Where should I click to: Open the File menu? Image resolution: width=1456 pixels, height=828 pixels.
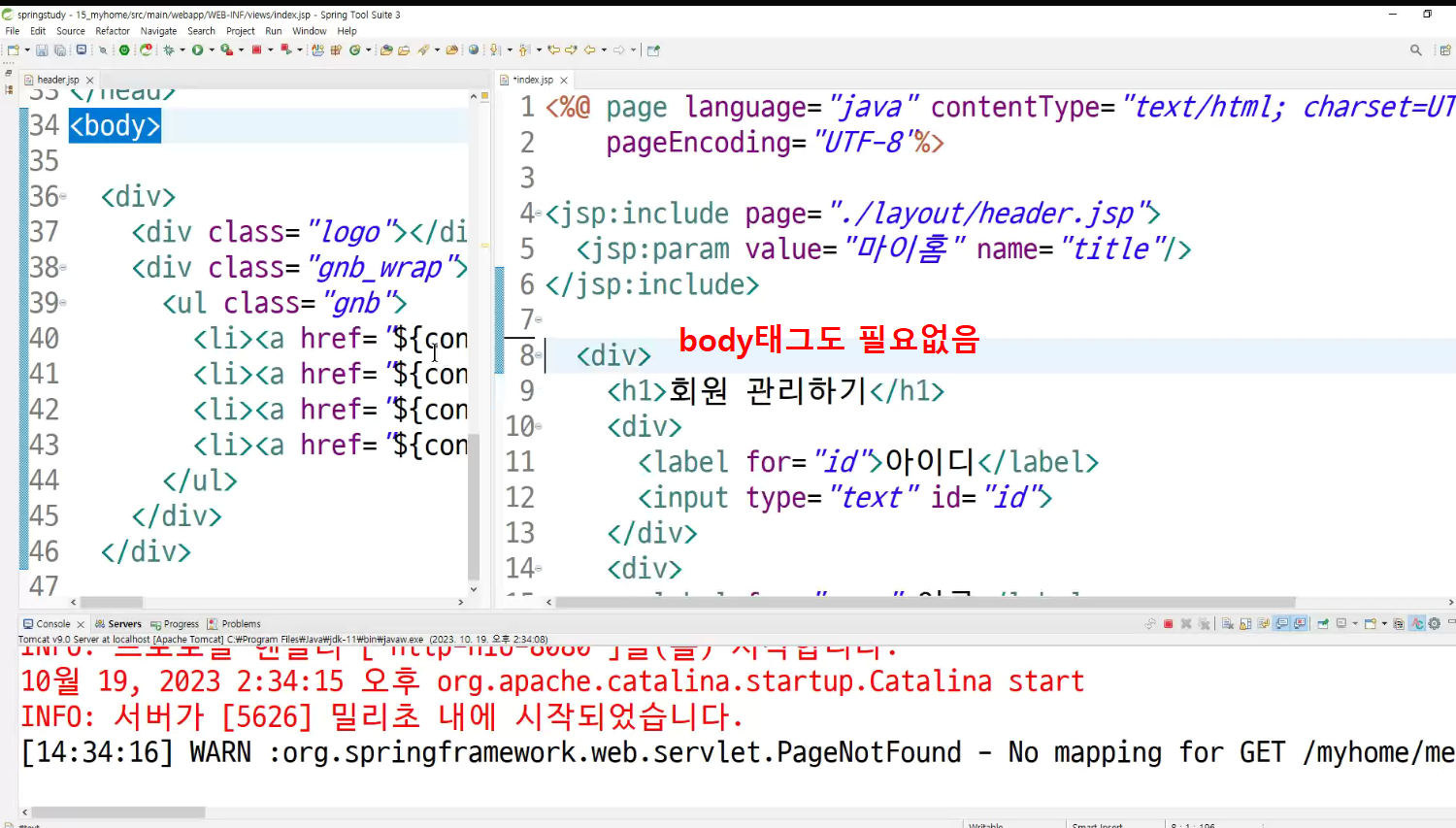point(13,31)
